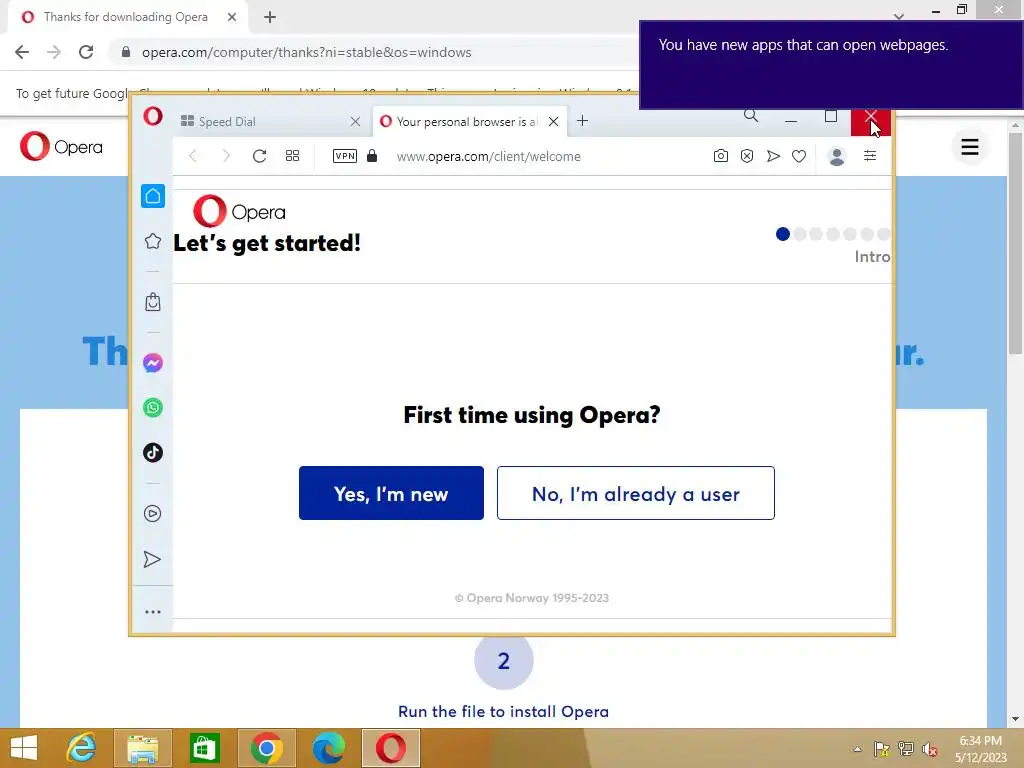This screenshot has width=1024, height=768.
Task: Open File Explorer from taskbar
Action: coord(143,748)
